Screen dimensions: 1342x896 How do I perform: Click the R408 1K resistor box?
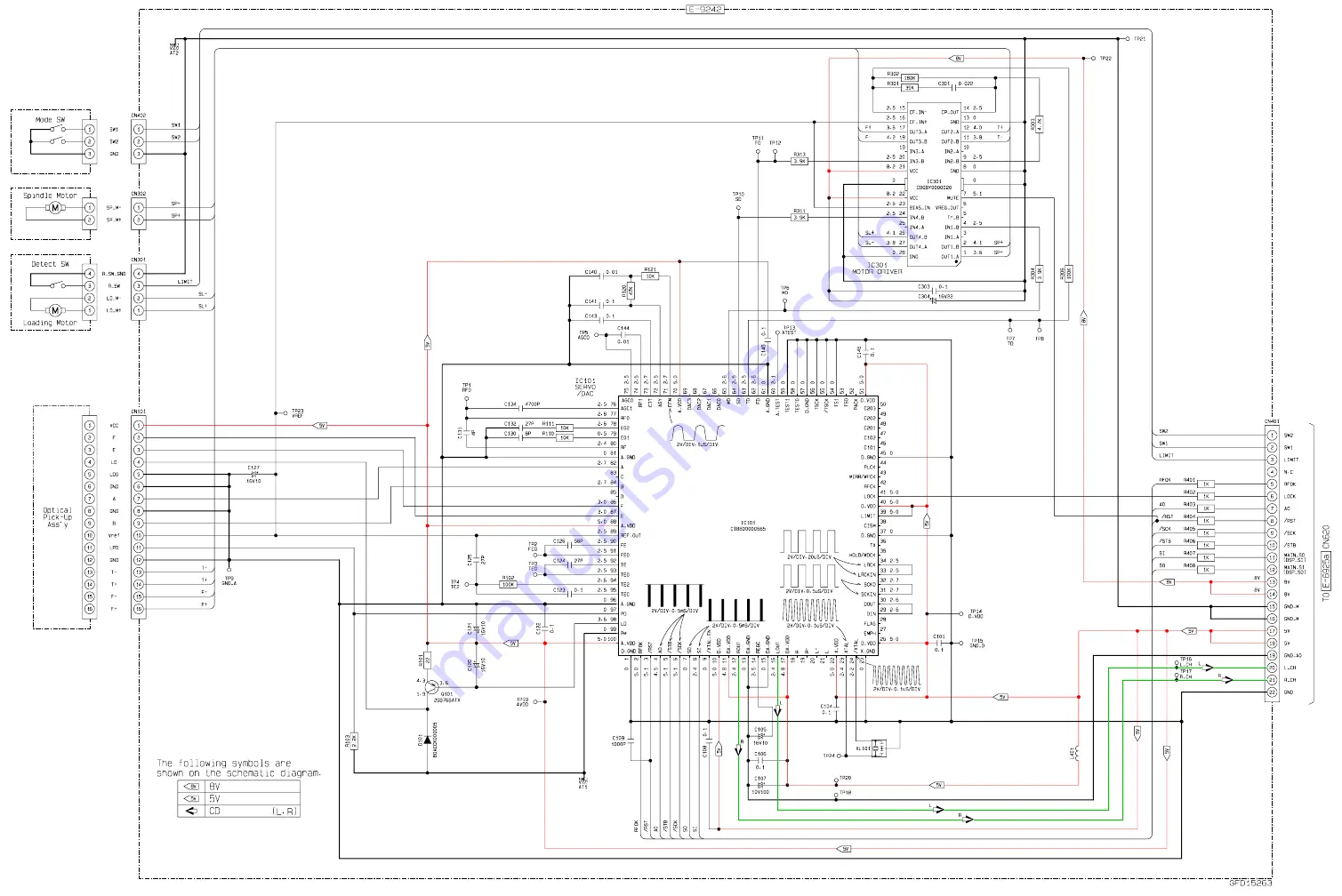1206,570
